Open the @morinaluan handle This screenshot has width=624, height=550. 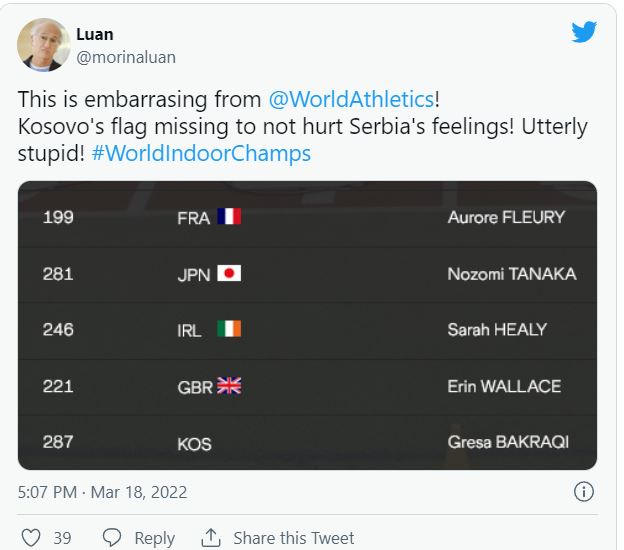pos(126,57)
